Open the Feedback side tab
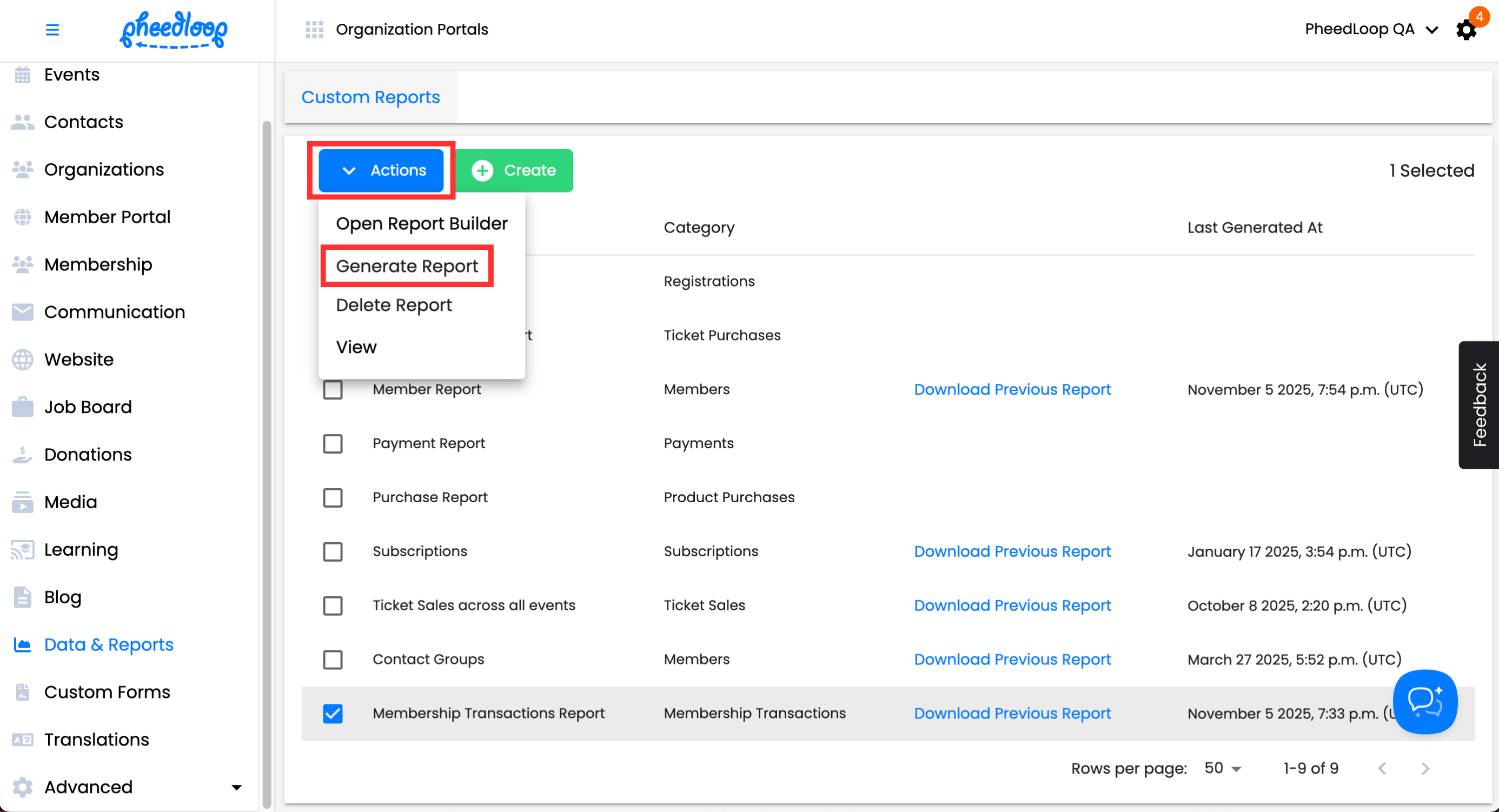1499x812 pixels. click(x=1478, y=405)
